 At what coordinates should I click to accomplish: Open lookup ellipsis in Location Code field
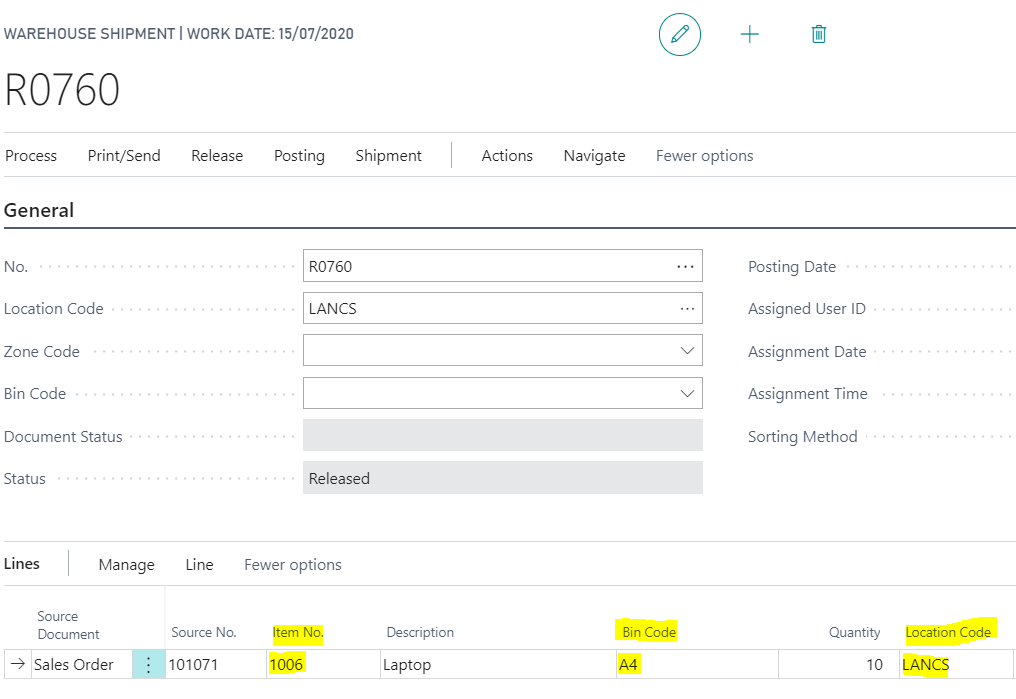pyautogui.click(x=686, y=309)
